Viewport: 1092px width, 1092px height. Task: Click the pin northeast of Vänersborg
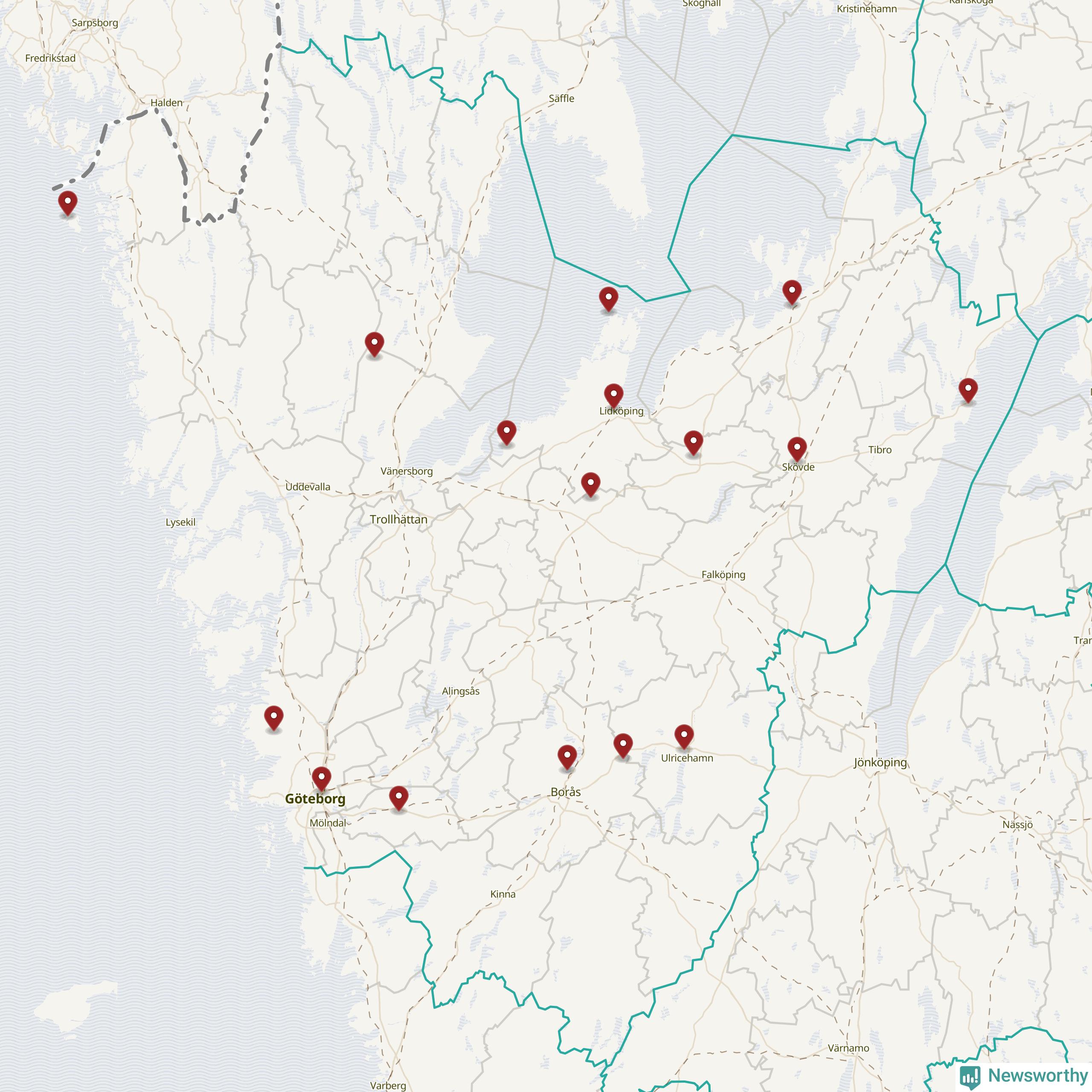tap(506, 432)
